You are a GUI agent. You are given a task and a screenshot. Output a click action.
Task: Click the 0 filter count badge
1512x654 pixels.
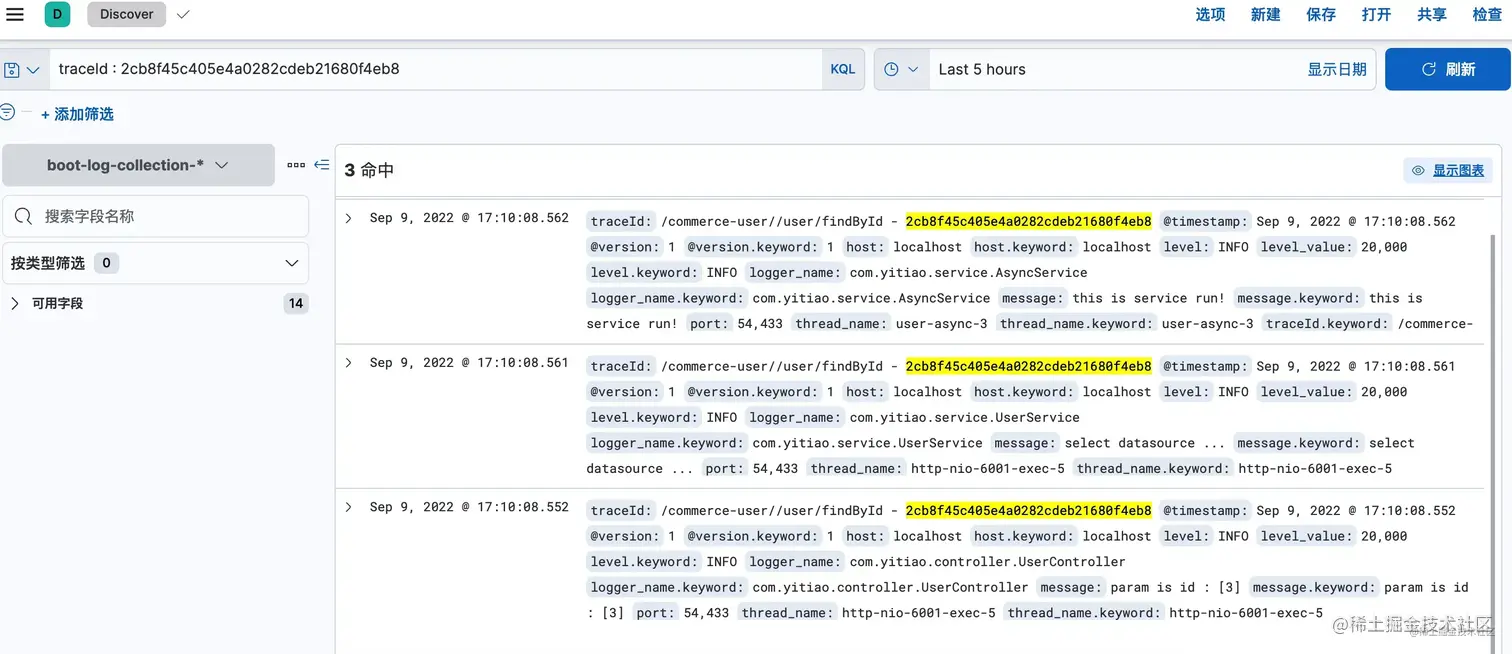[106, 263]
